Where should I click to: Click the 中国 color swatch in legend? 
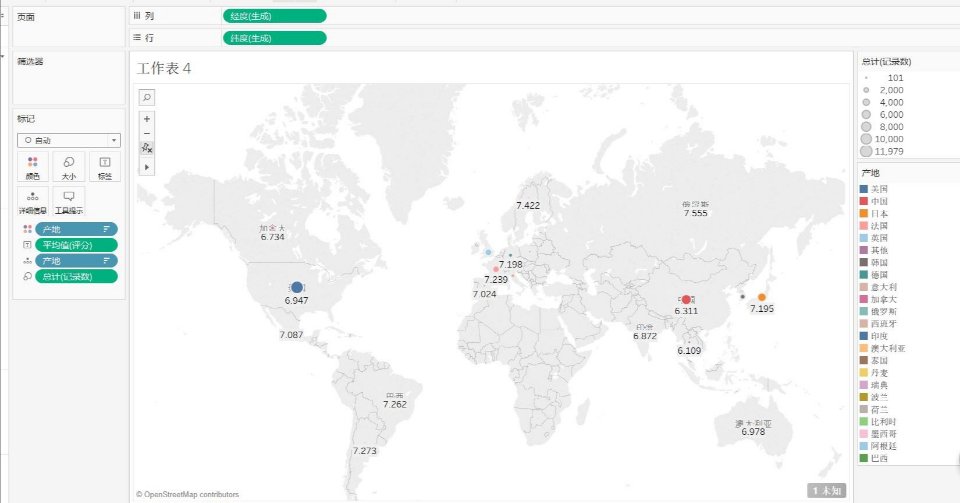click(864, 201)
